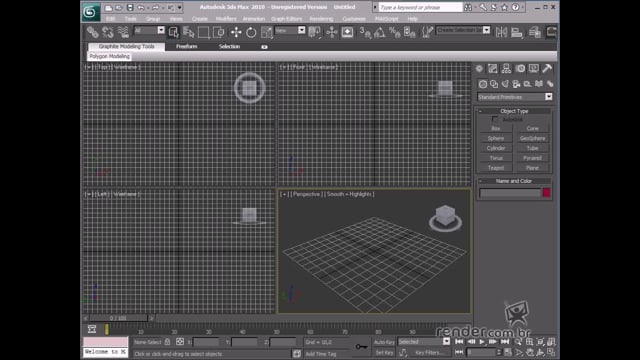The image size is (640, 360).
Task: Open the Edit menu
Action: pos(111,19)
